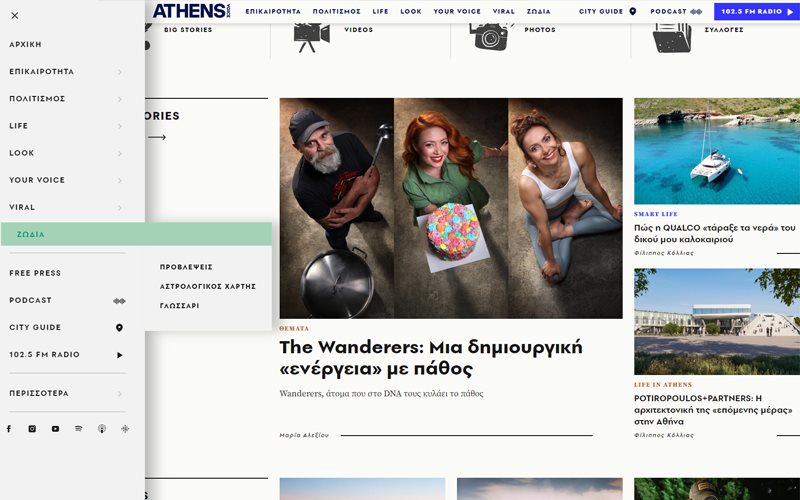Viewport: 800px width, 500px height.
Task: Play 102.5 FM Radio from the sidebar arrow
Action: pyautogui.click(x=120, y=355)
